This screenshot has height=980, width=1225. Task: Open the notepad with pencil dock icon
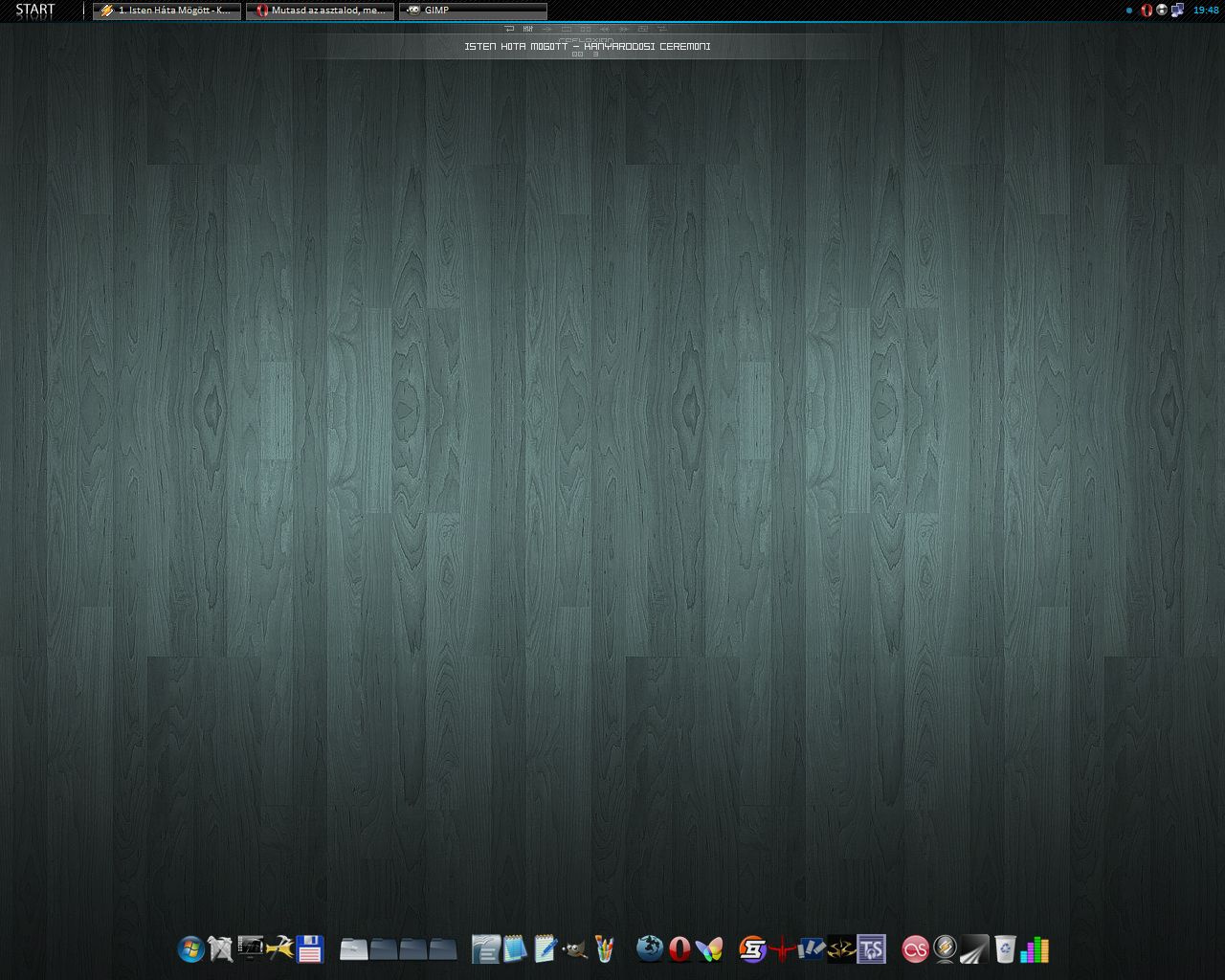click(546, 948)
